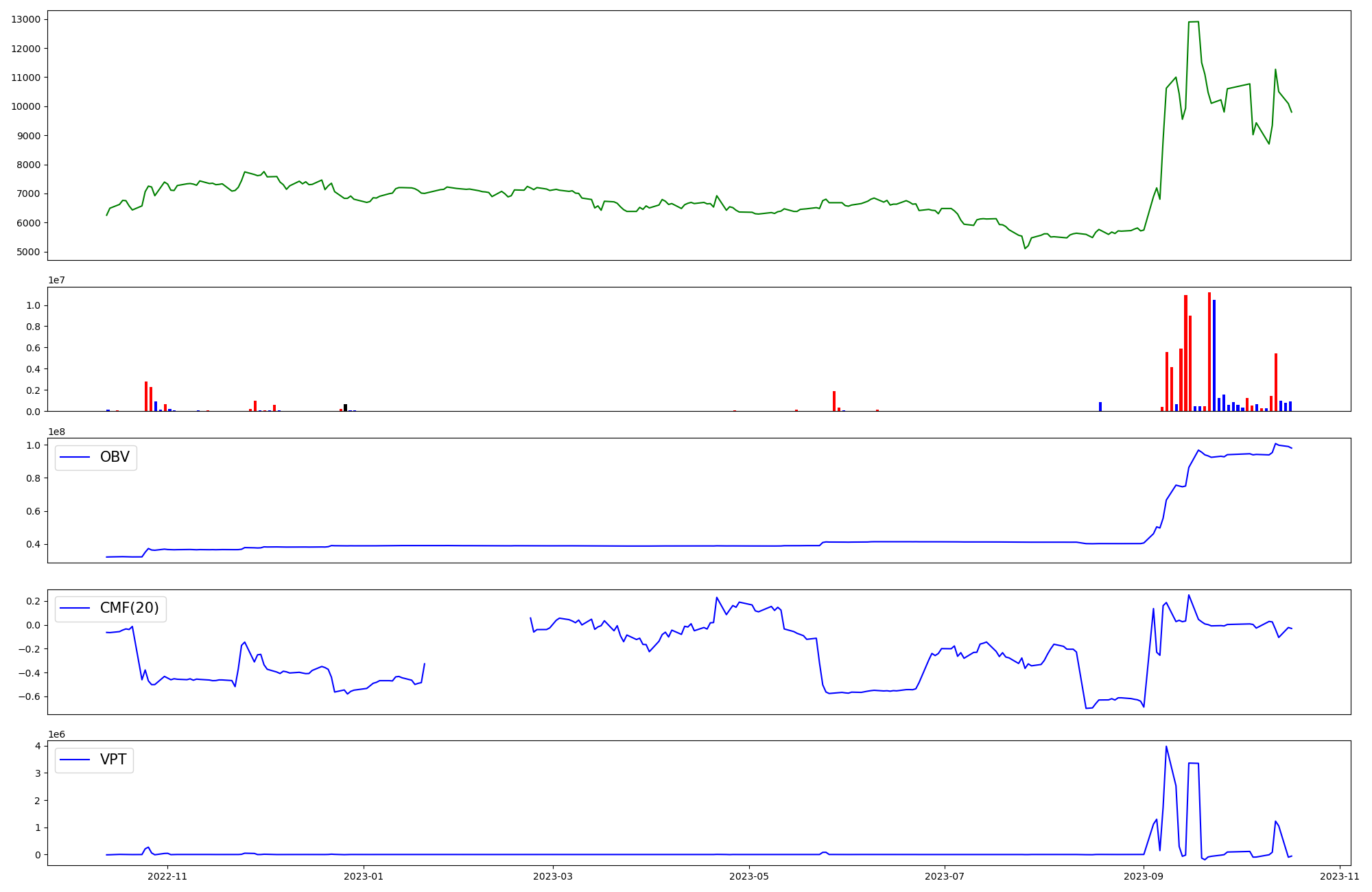Click the 5000 y-axis label on price chart
This screenshot has height=892, width=1372.
click(29, 252)
